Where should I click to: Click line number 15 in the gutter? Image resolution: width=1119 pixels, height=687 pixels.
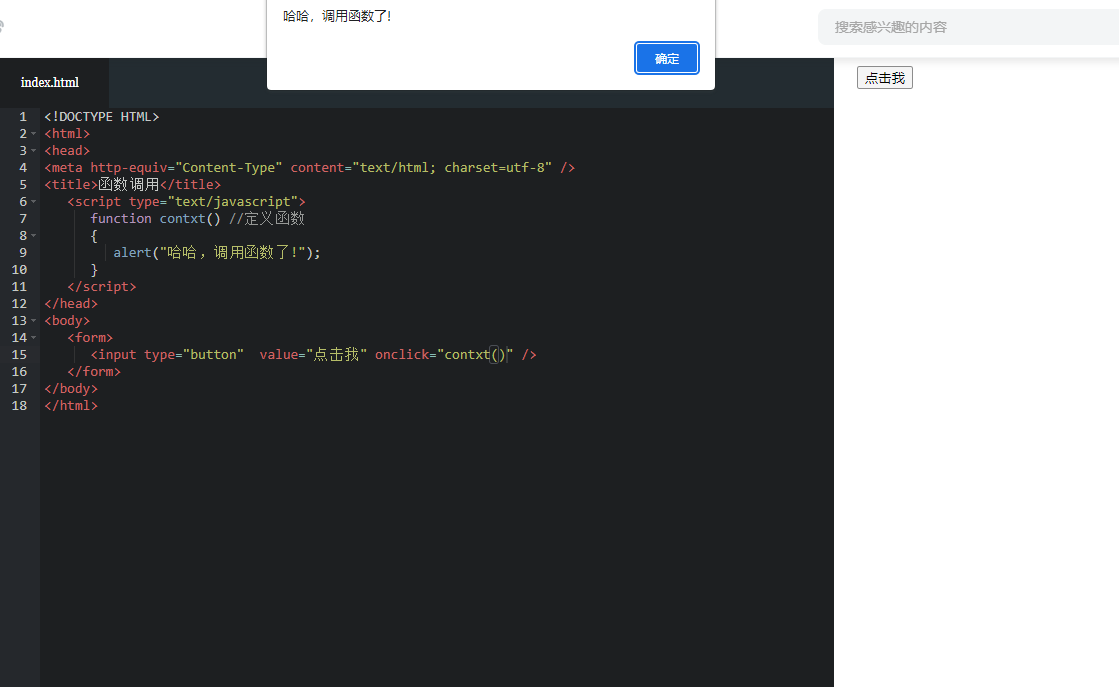pos(18,354)
